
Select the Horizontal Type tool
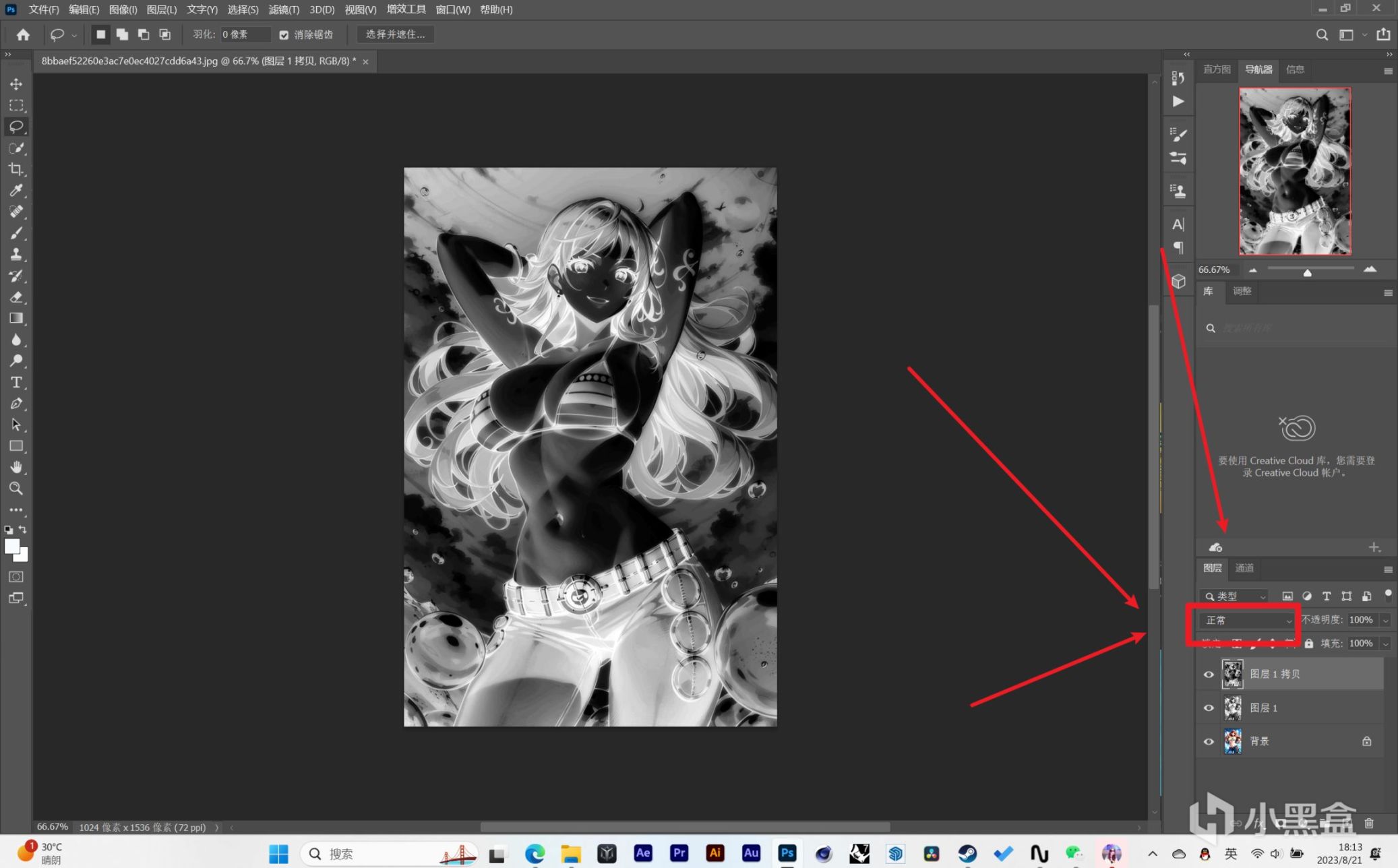point(16,382)
